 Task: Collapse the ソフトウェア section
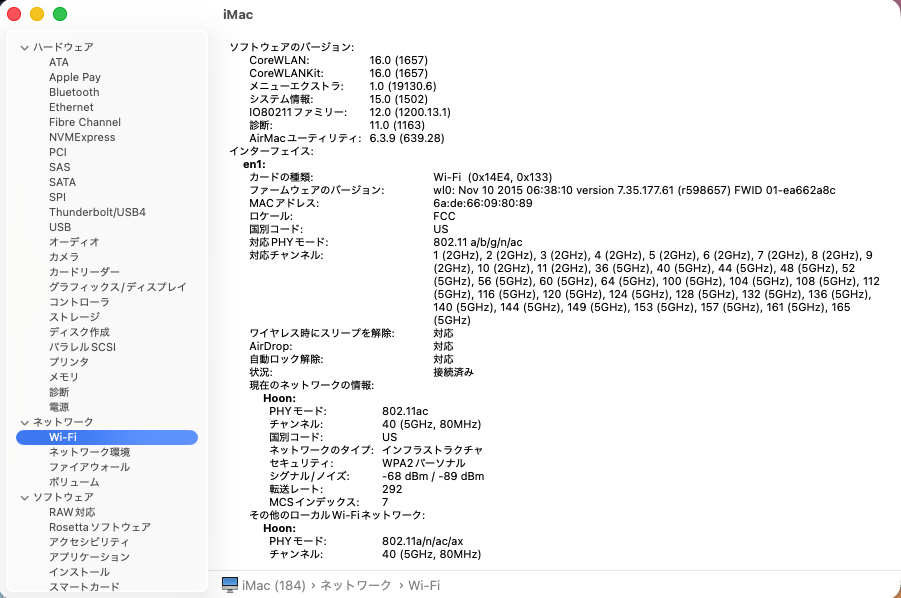click(x=24, y=497)
